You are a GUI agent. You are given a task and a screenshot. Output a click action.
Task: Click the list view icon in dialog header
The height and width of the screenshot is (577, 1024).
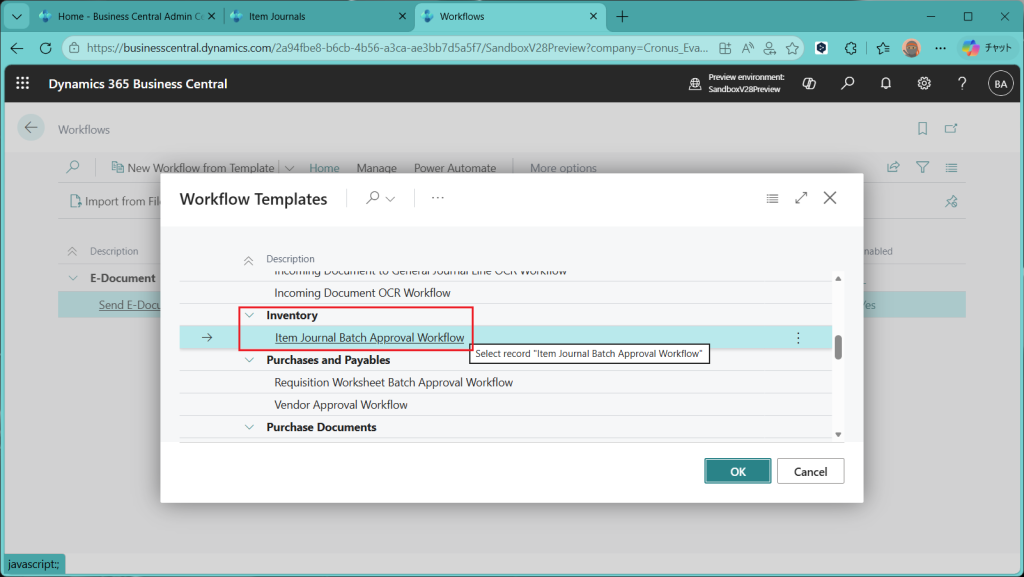click(x=772, y=198)
